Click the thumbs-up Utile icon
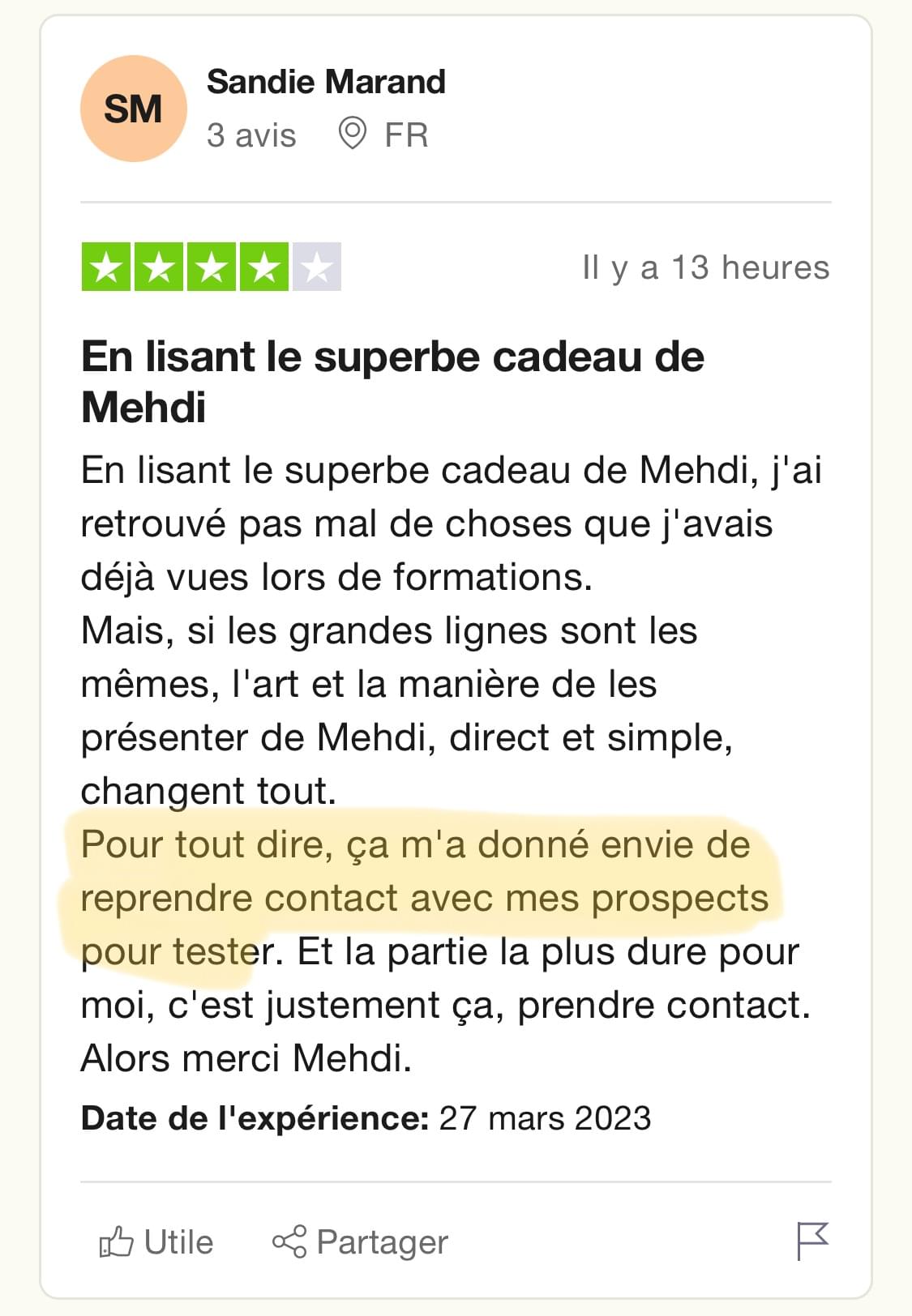This screenshot has height=1316, width=912. pyautogui.click(x=116, y=1241)
